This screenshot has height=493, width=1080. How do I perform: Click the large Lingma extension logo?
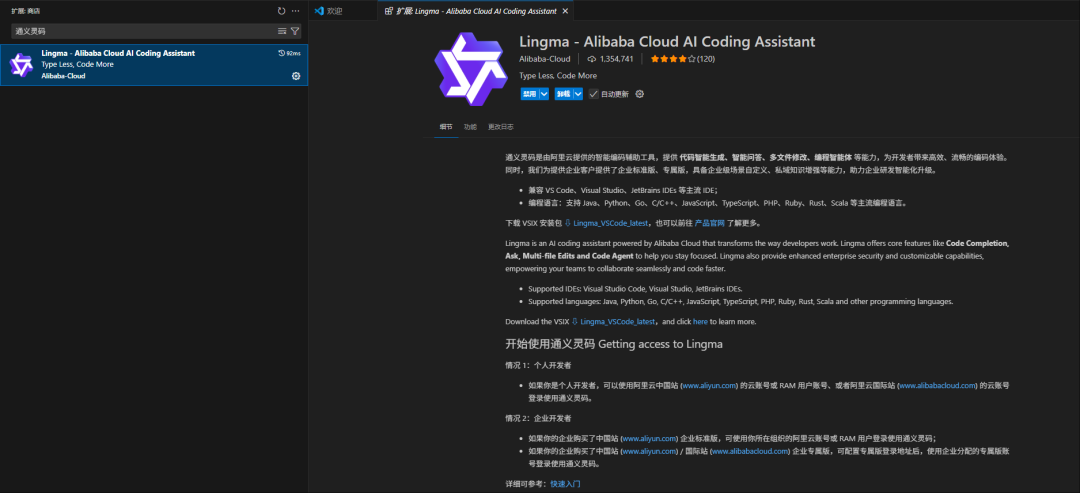click(x=470, y=67)
